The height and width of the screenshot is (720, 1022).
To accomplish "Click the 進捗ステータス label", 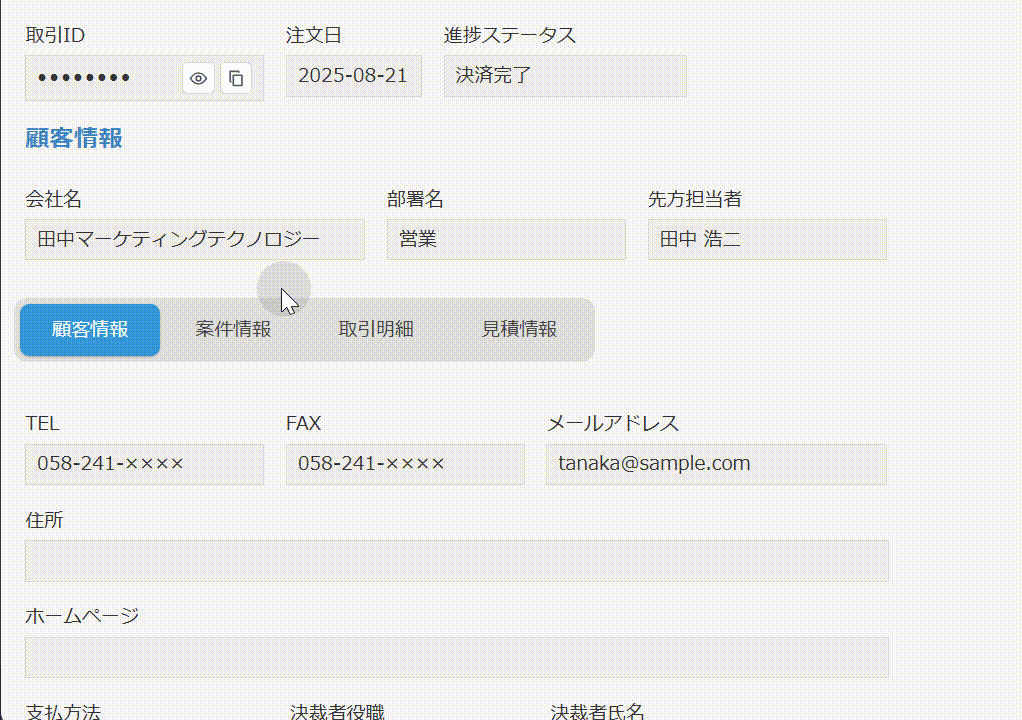I will pyautogui.click(x=510, y=35).
